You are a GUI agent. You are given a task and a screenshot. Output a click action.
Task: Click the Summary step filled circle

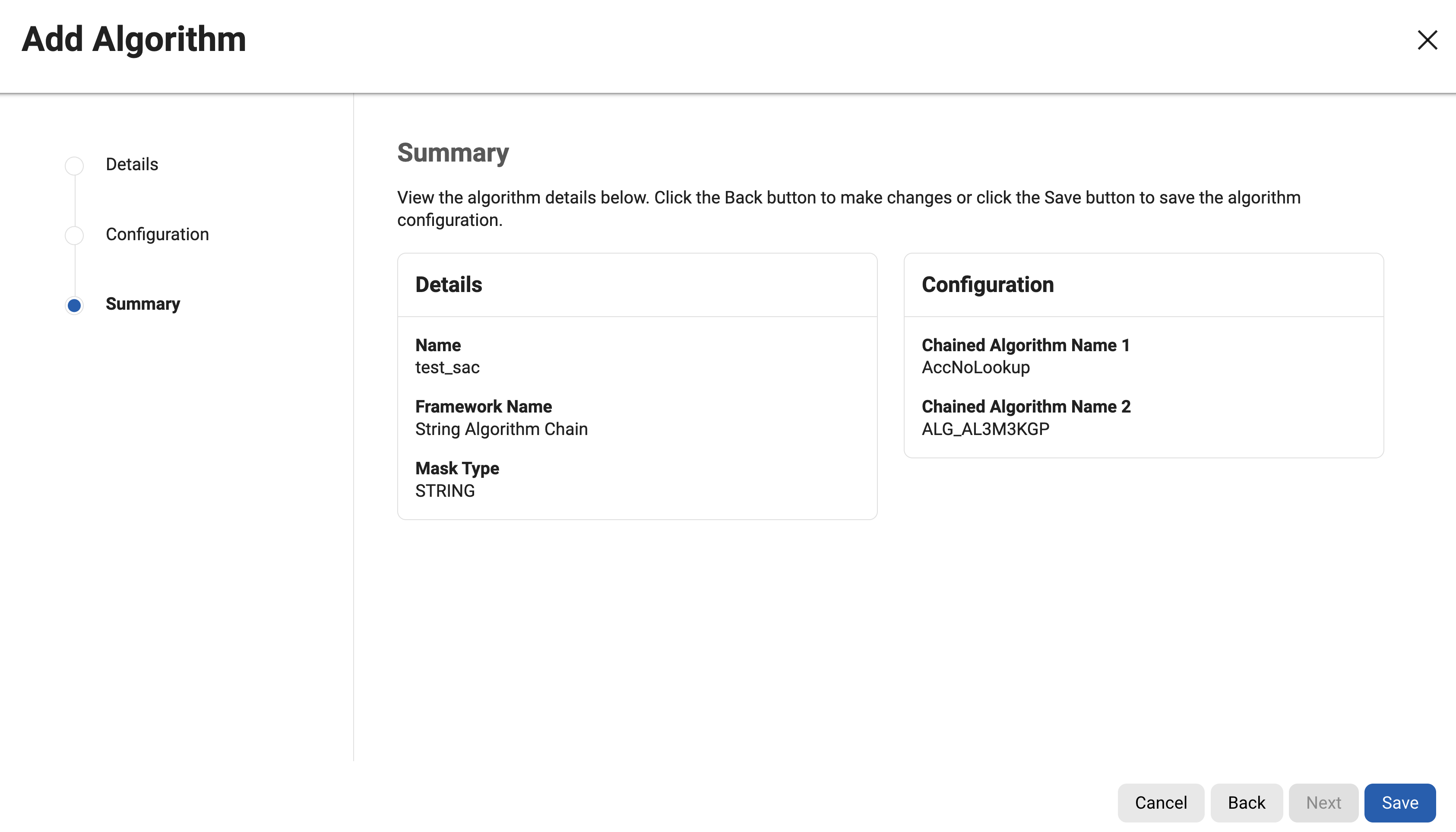click(74, 305)
